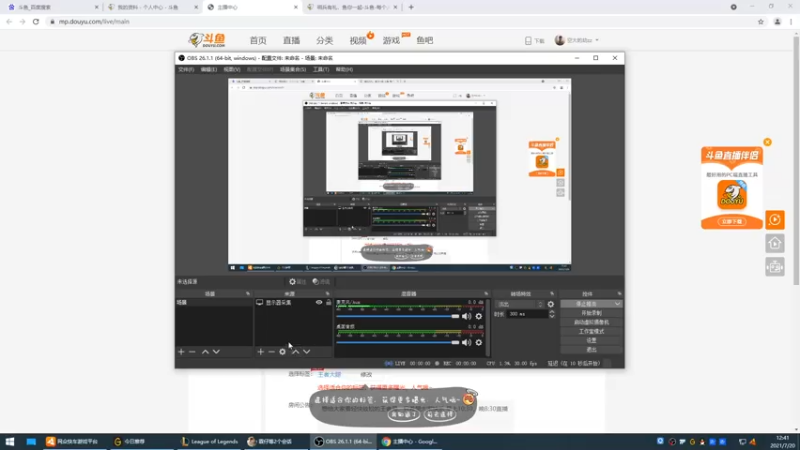Click the orange download-now button in the ad

click(732, 221)
